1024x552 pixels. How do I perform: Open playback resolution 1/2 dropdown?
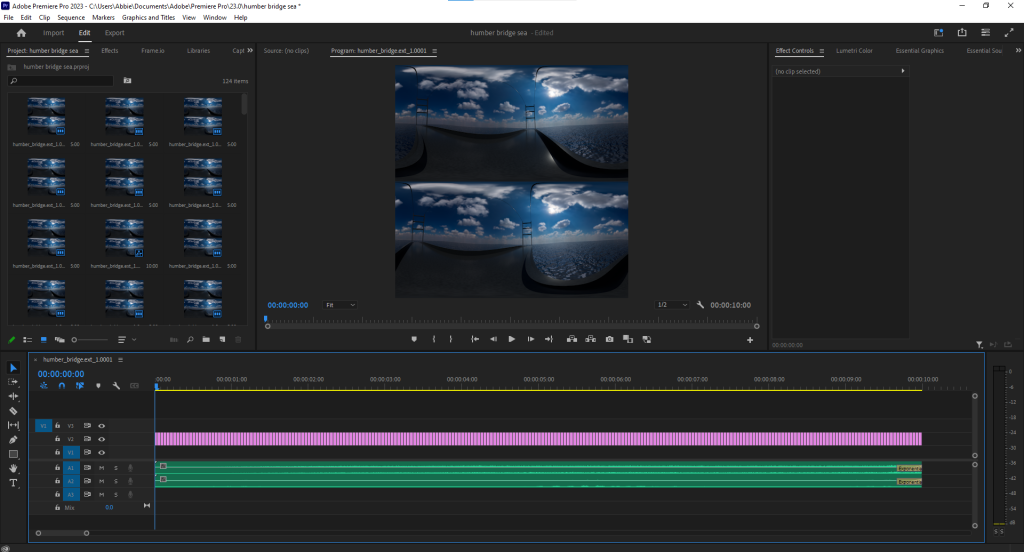pos(672,304)
